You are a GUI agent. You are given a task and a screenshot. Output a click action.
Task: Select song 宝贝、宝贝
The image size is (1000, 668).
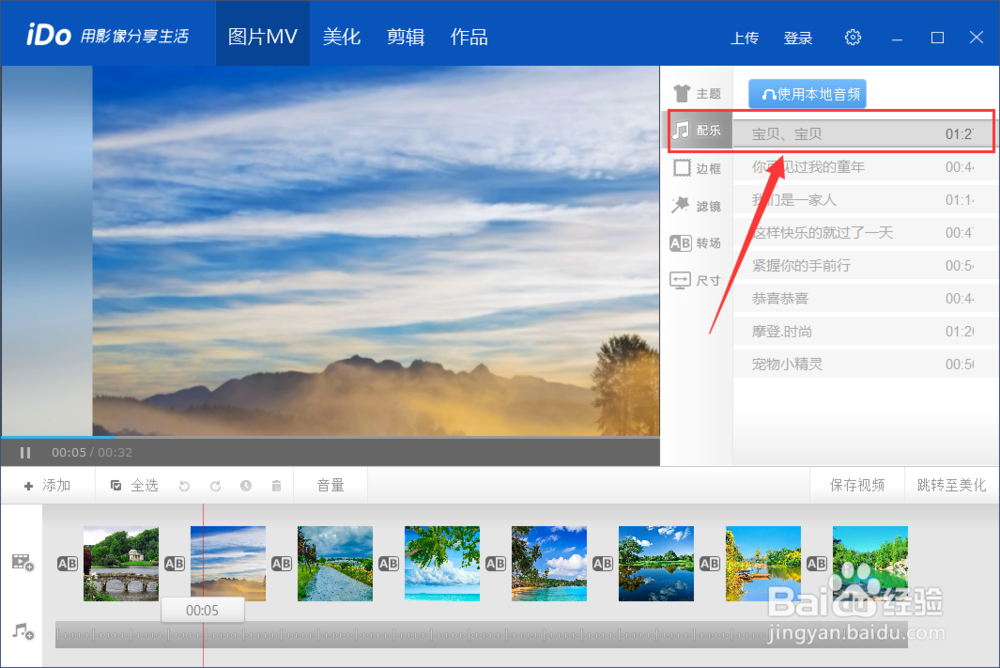pyautogui.click(x=862, y=134)
